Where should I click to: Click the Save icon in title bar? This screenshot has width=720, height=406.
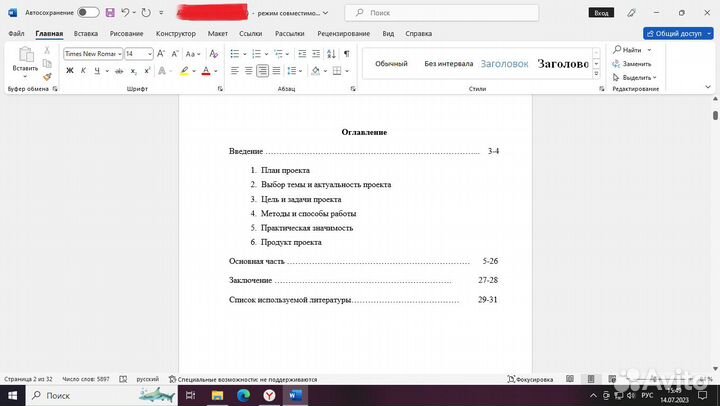click(x=110, y=13)
